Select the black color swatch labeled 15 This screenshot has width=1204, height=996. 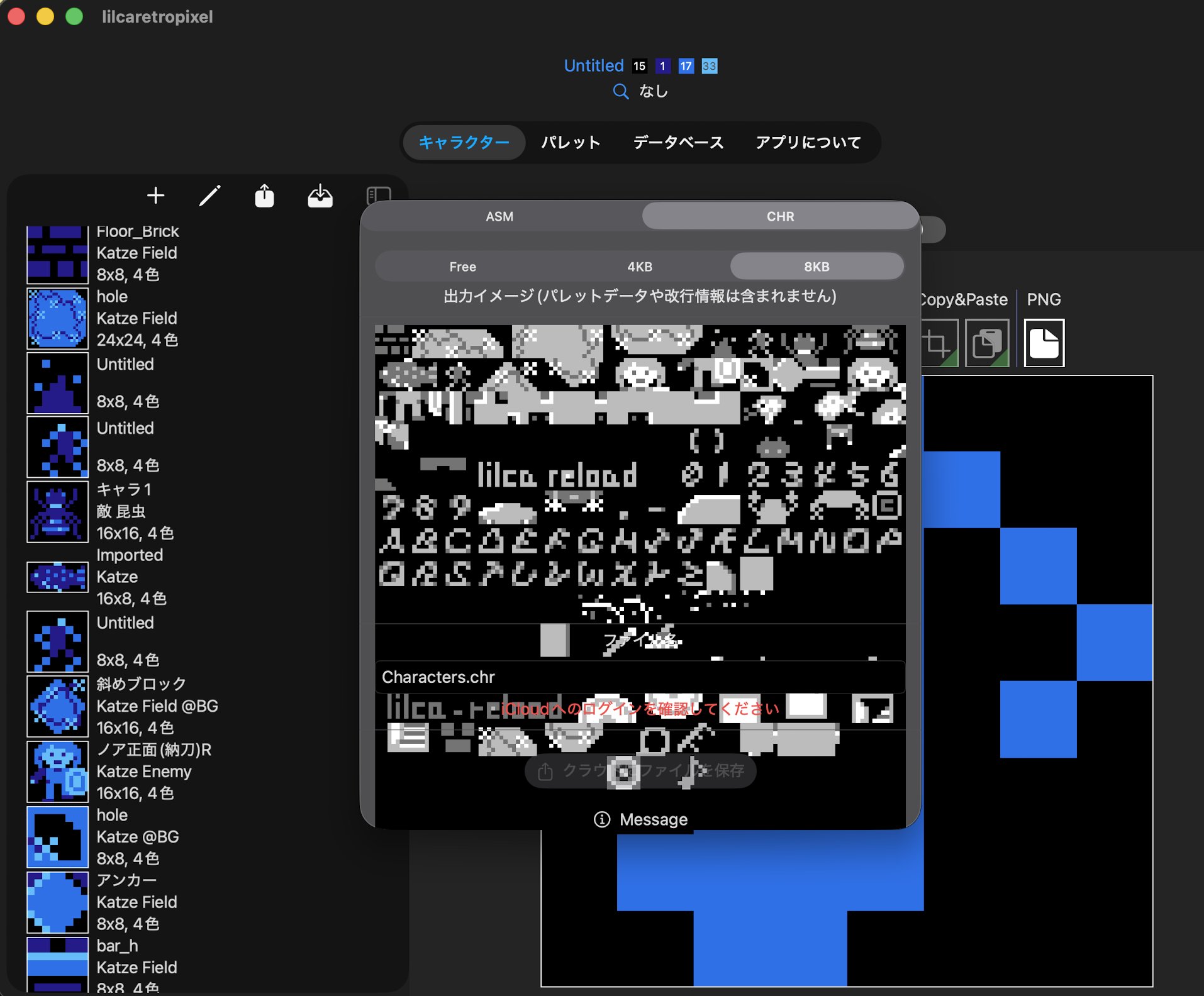click(x=640, y=66)
